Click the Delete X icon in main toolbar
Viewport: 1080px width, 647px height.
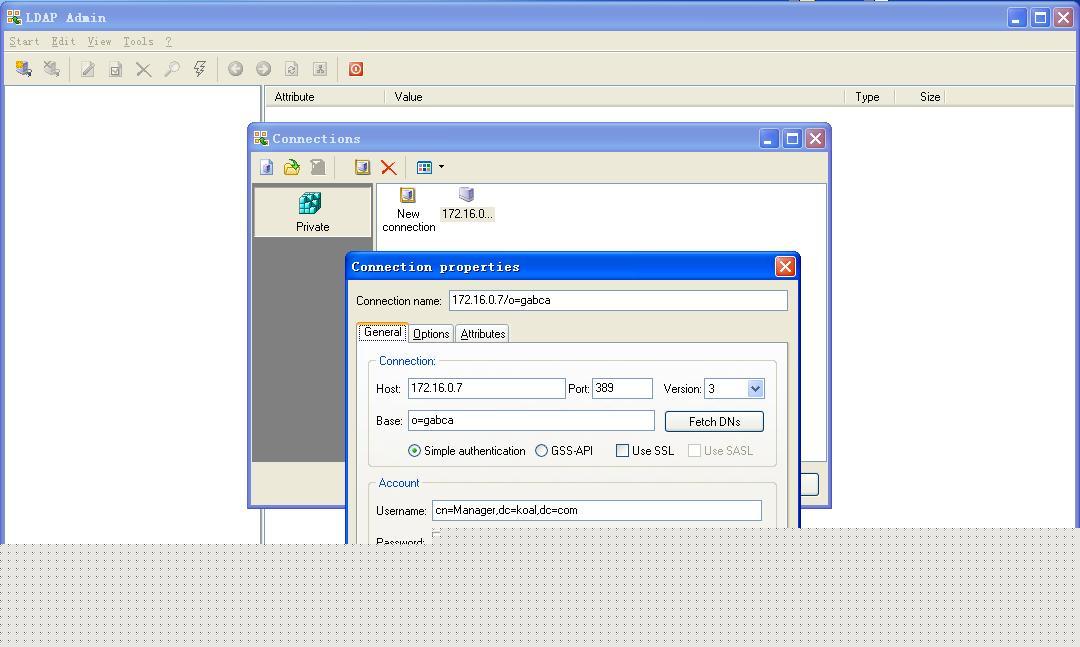pyautogui.click(x=143, y=69)
